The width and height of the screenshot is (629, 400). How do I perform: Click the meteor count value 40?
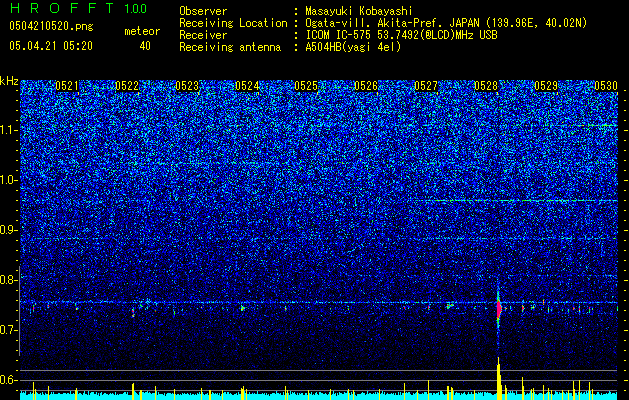point(145,46)
